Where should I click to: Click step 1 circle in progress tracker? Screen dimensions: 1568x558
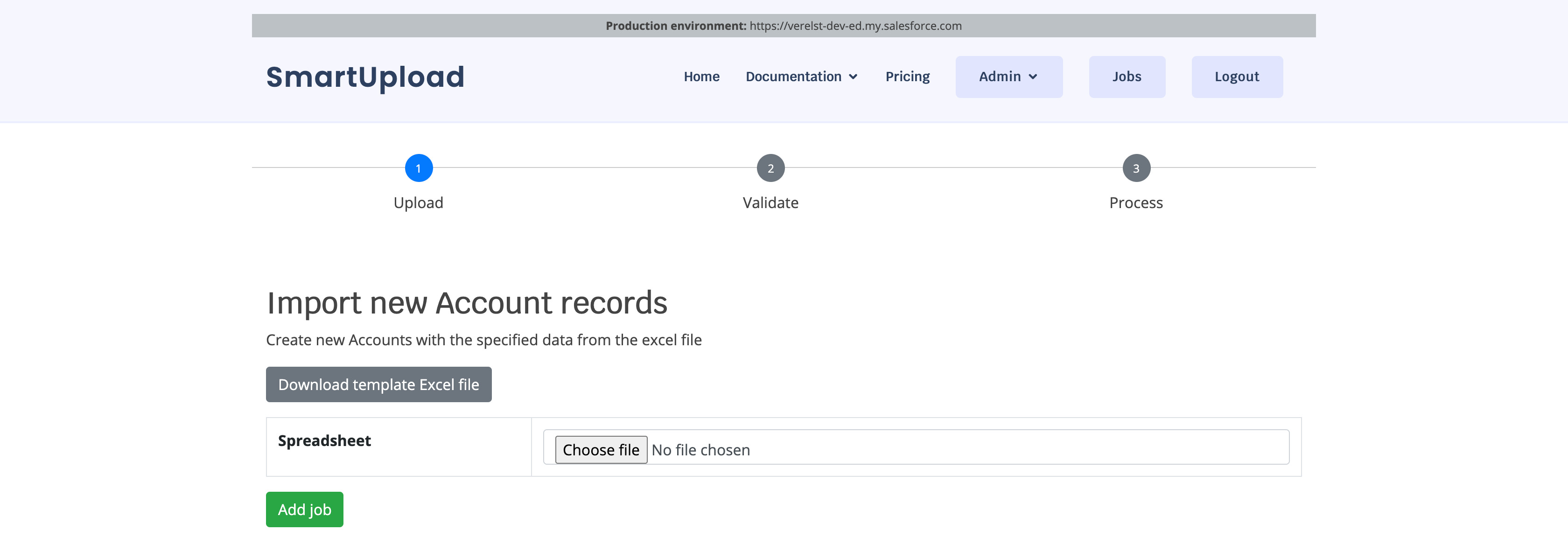click(419, 168)
